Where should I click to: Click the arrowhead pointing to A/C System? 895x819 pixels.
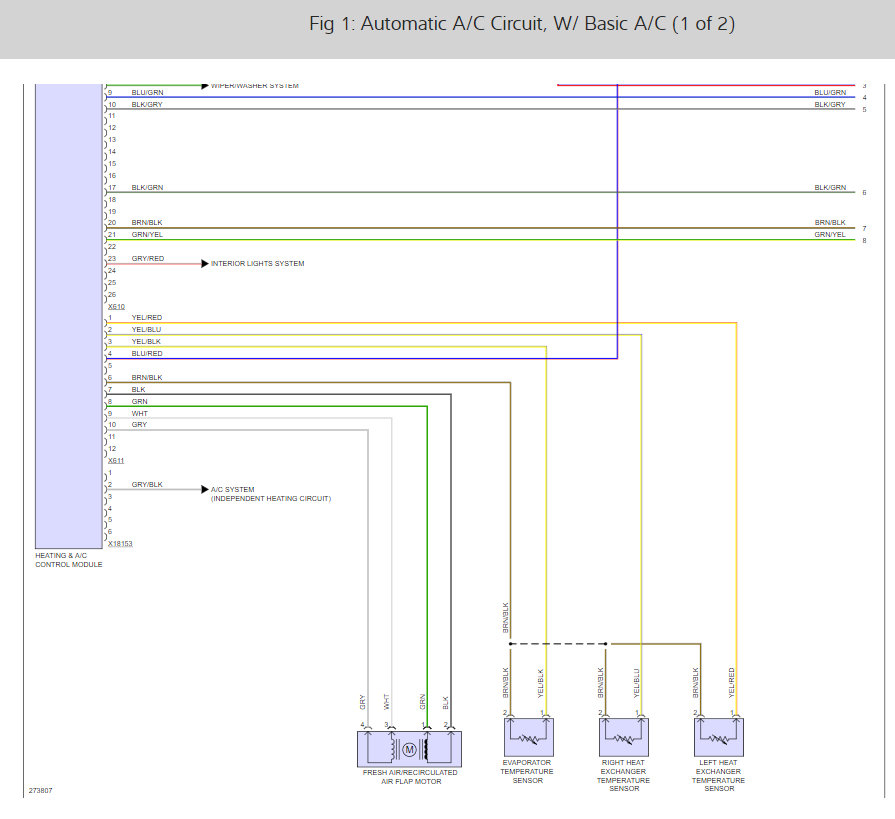click(205, 489)
